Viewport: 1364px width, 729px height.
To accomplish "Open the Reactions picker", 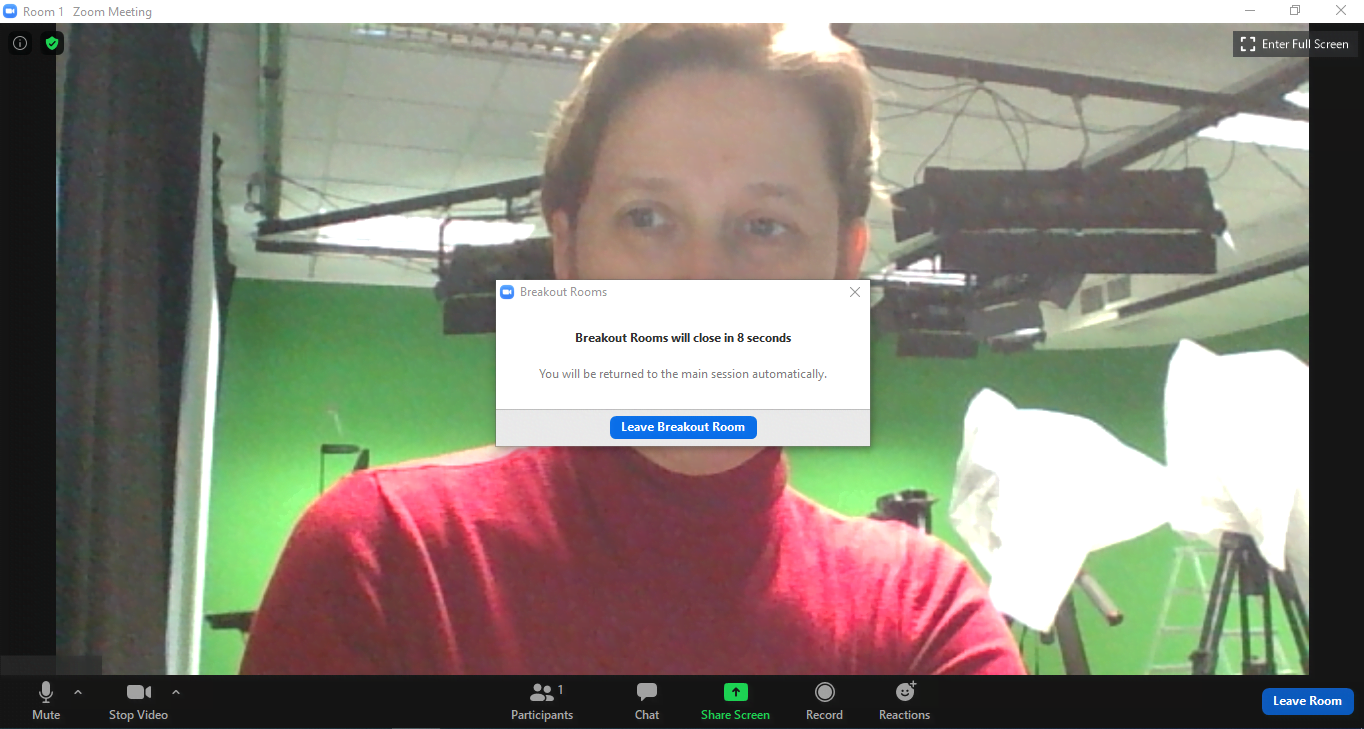I will (x=904, y=700).
